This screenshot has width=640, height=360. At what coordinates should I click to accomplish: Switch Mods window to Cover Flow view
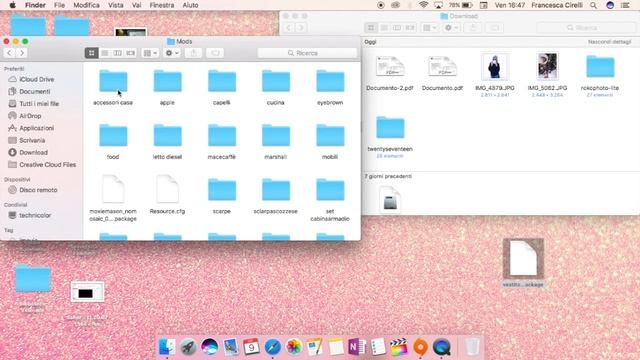[x=131, y=53]
